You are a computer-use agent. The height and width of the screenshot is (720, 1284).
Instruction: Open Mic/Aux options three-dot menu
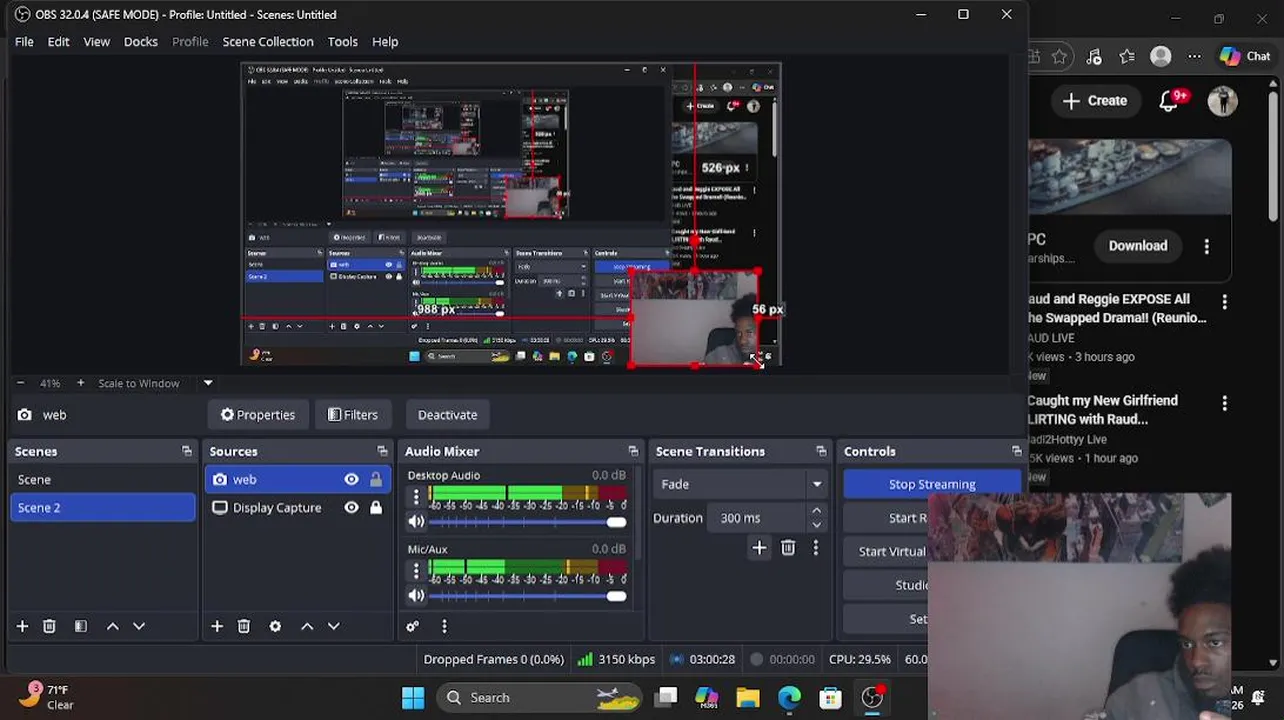[416, 570]
